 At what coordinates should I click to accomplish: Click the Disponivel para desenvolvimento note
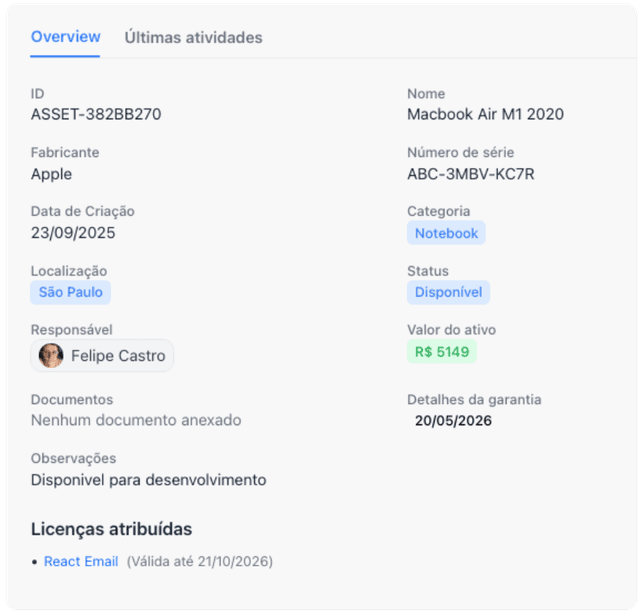(149, 480)
